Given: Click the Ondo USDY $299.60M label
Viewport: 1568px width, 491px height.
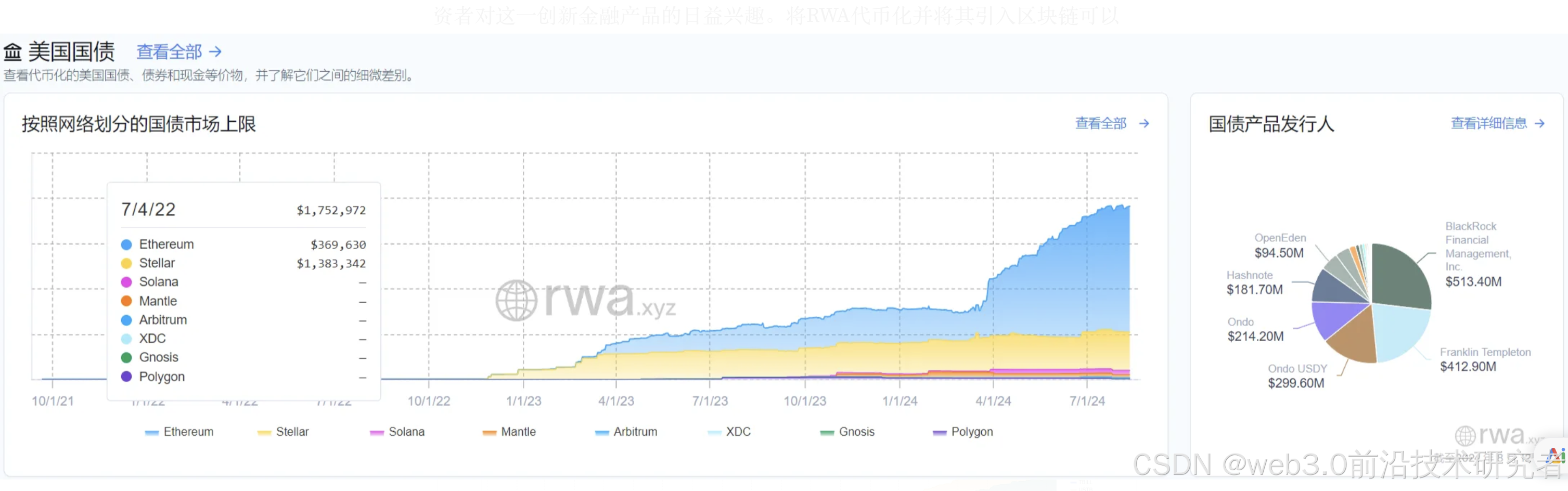Looking at the screenshot, I should (1297, 376).
